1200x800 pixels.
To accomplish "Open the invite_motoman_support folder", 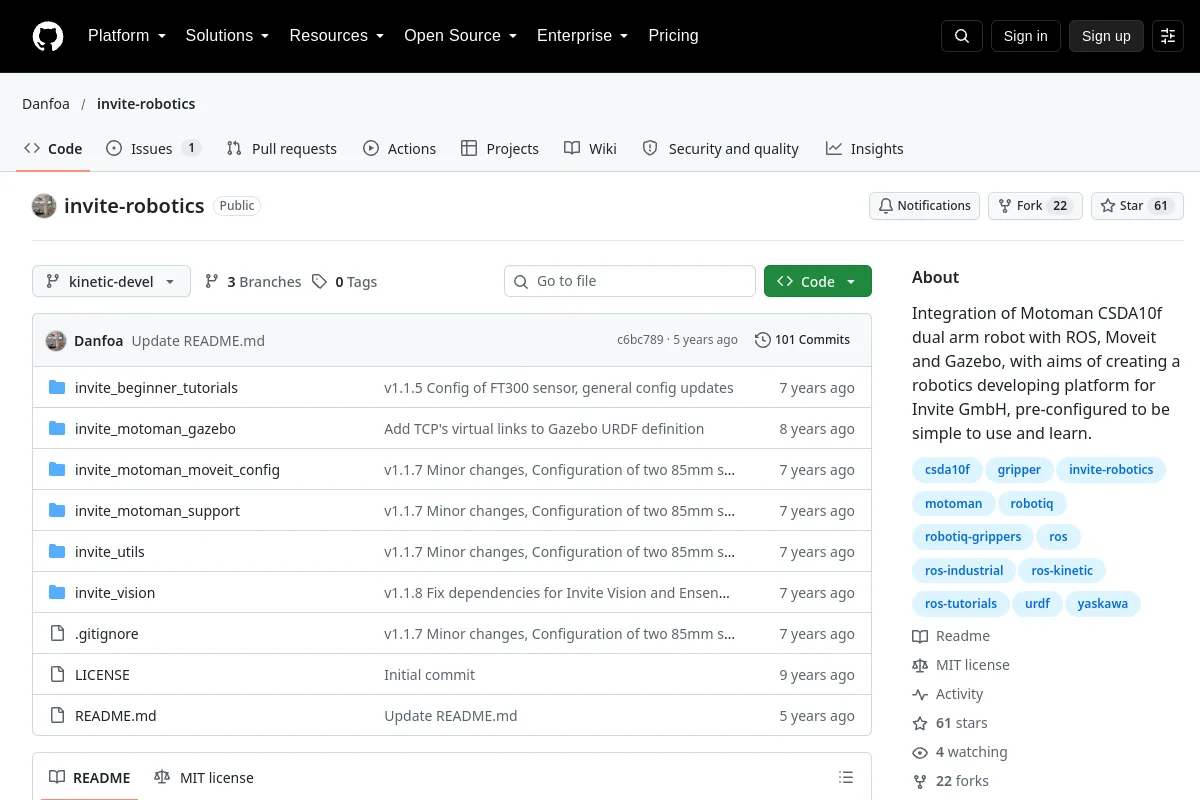I will tap(157, 511).
